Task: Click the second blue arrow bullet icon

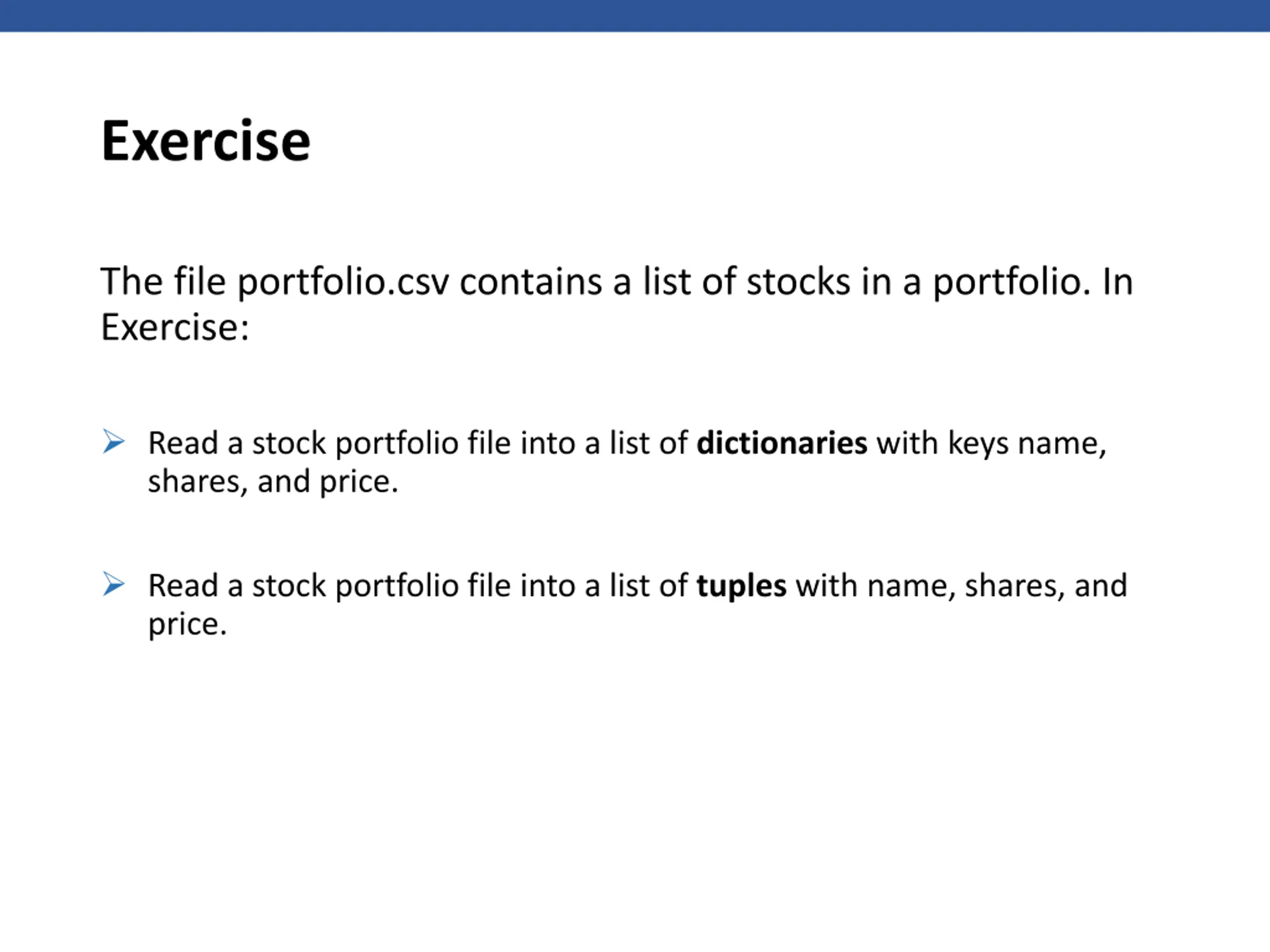Action: [114, 584]
